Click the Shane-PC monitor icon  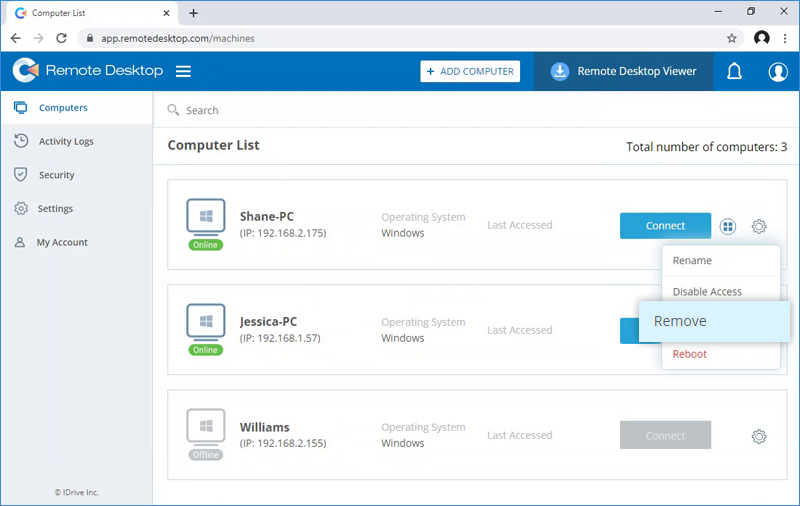click(x=206, y=217)
